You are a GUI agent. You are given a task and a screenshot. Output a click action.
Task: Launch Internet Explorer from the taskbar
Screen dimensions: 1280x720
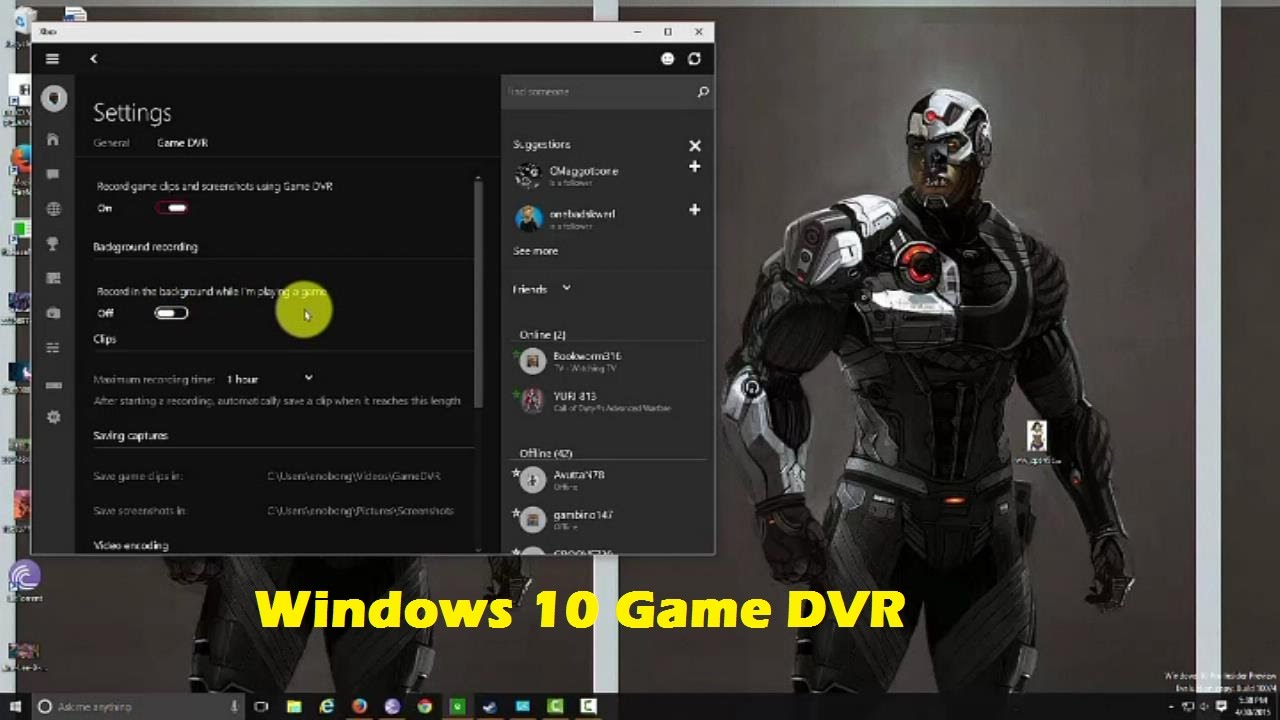pos(327,706)
